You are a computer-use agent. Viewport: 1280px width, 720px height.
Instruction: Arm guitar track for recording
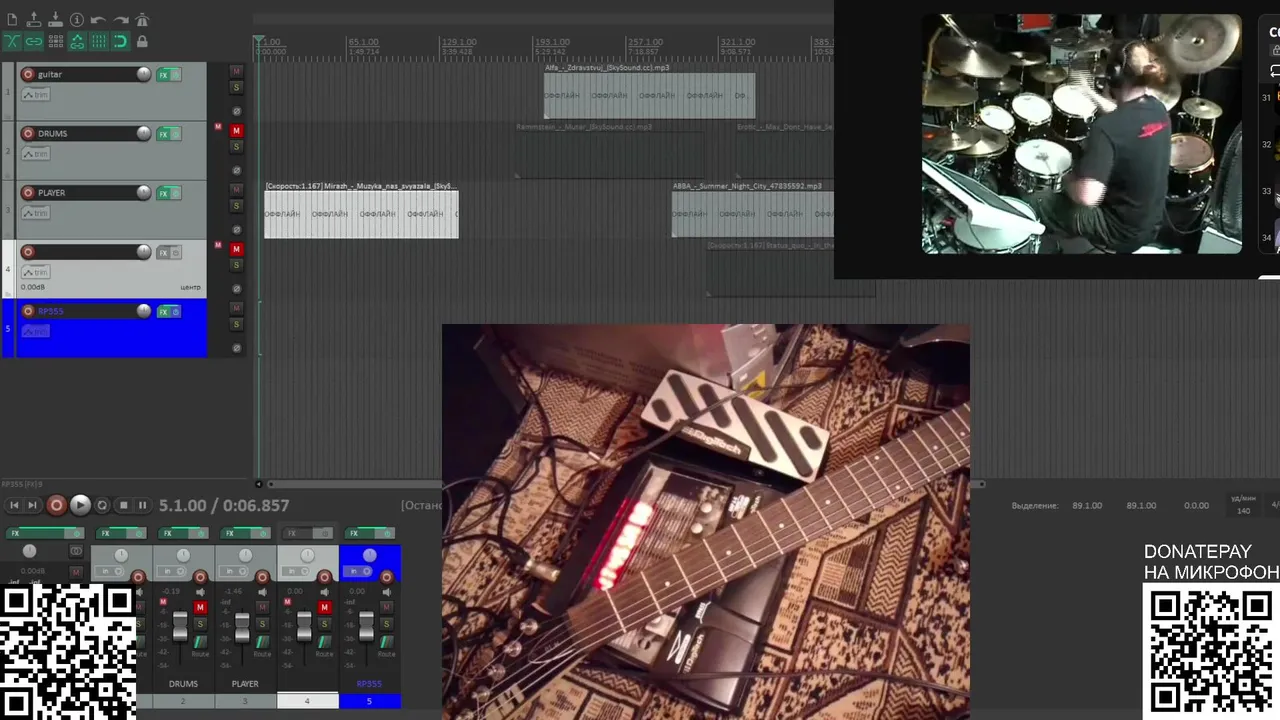click(28, 74)
